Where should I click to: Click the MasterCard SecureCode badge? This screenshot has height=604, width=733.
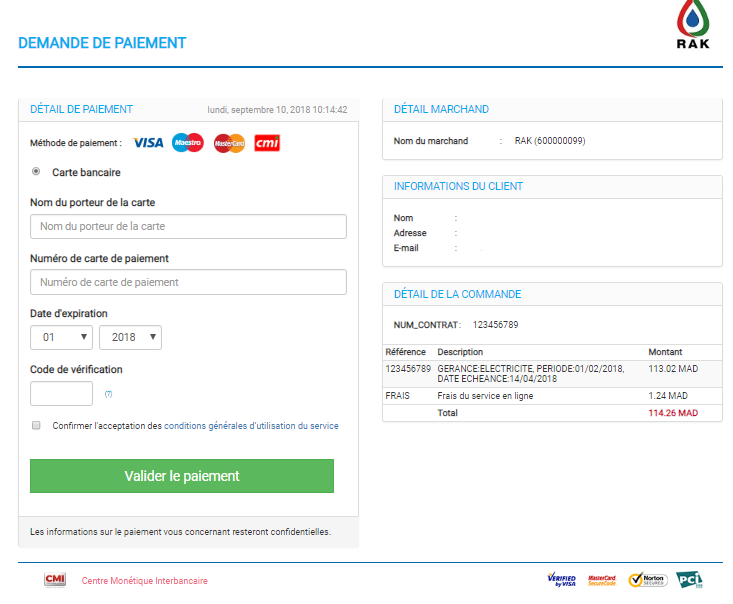click(602, 580)
